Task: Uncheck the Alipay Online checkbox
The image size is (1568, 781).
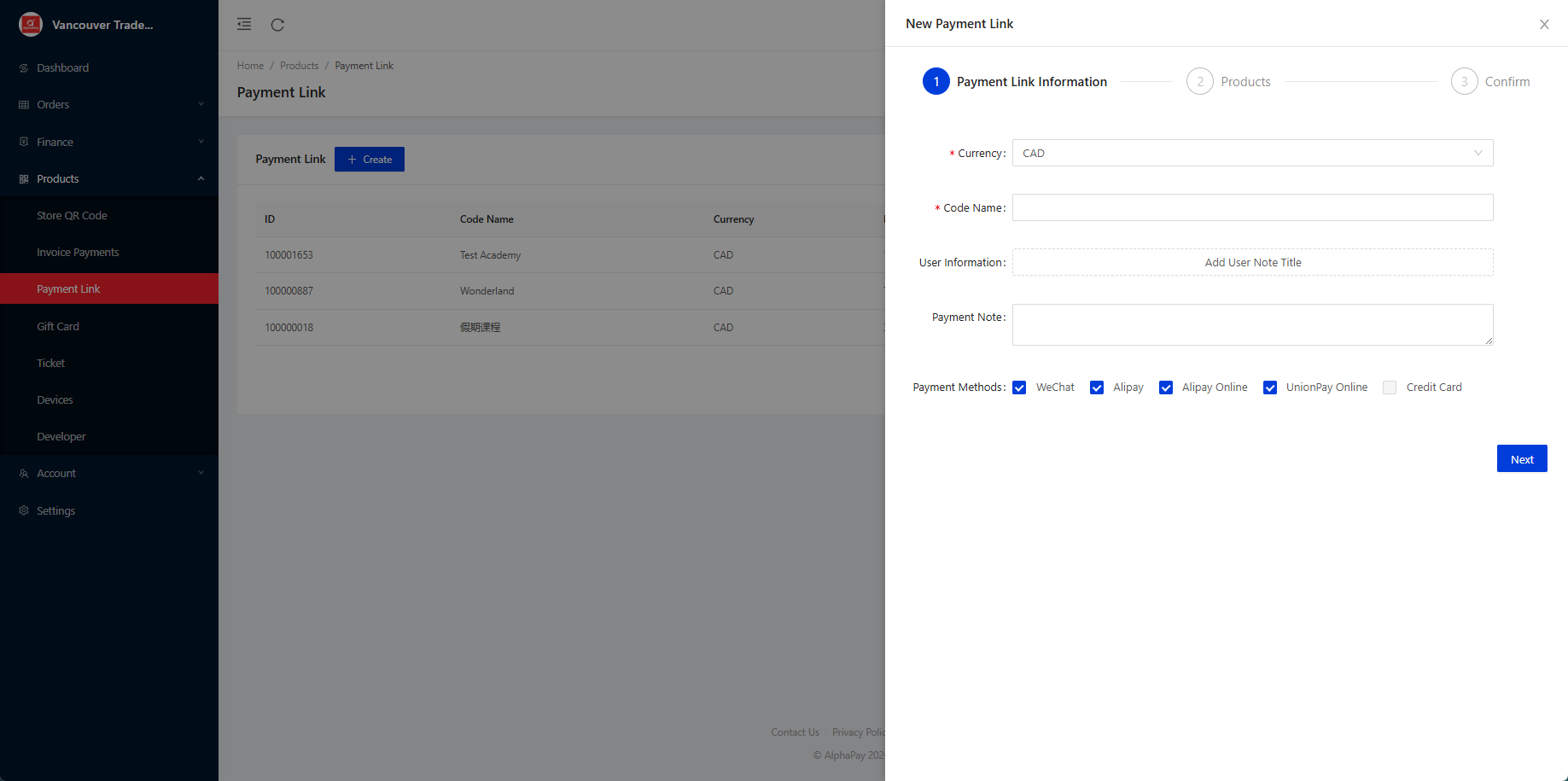Action: pyautogui.click(x=1166, y=388)
